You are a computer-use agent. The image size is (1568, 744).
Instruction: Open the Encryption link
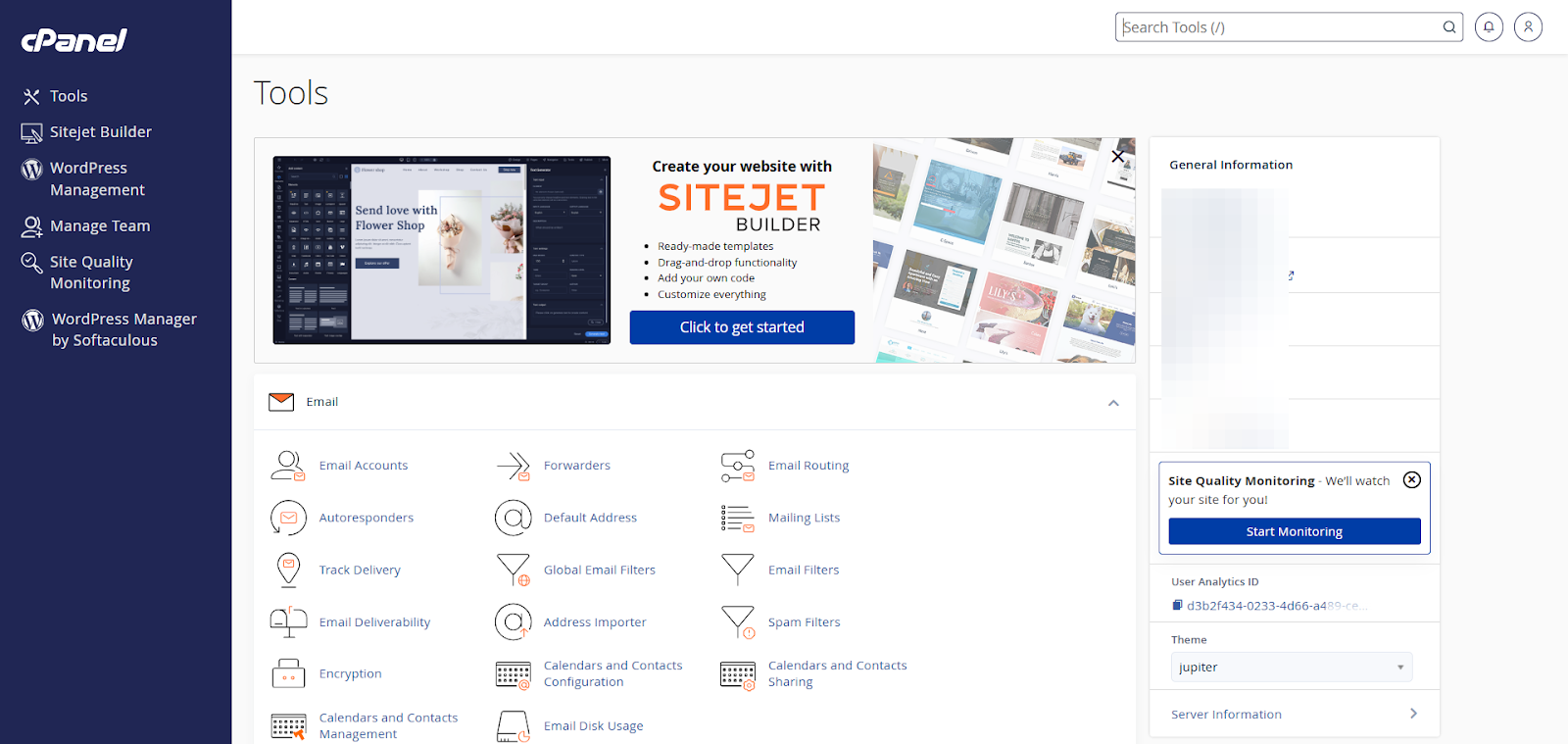350,673
